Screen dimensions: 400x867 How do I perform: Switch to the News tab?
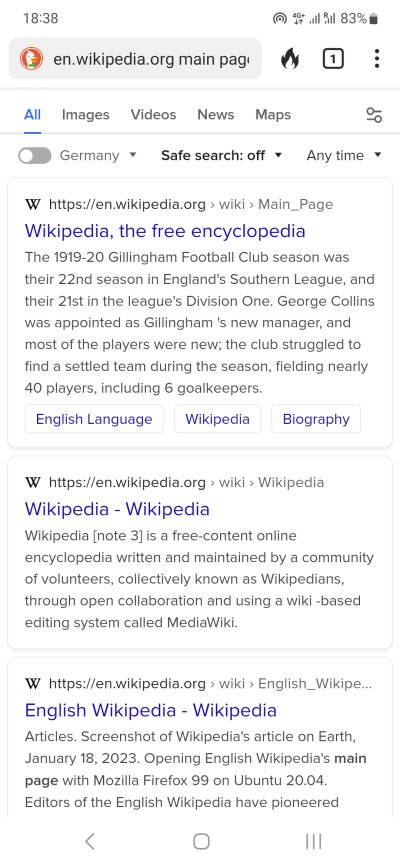coord(216,114)
